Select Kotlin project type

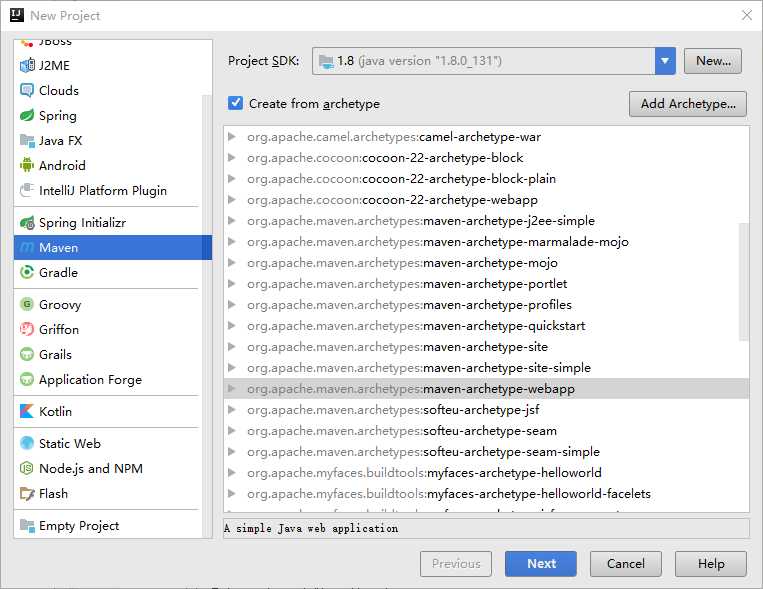click(x=108, y=411)
